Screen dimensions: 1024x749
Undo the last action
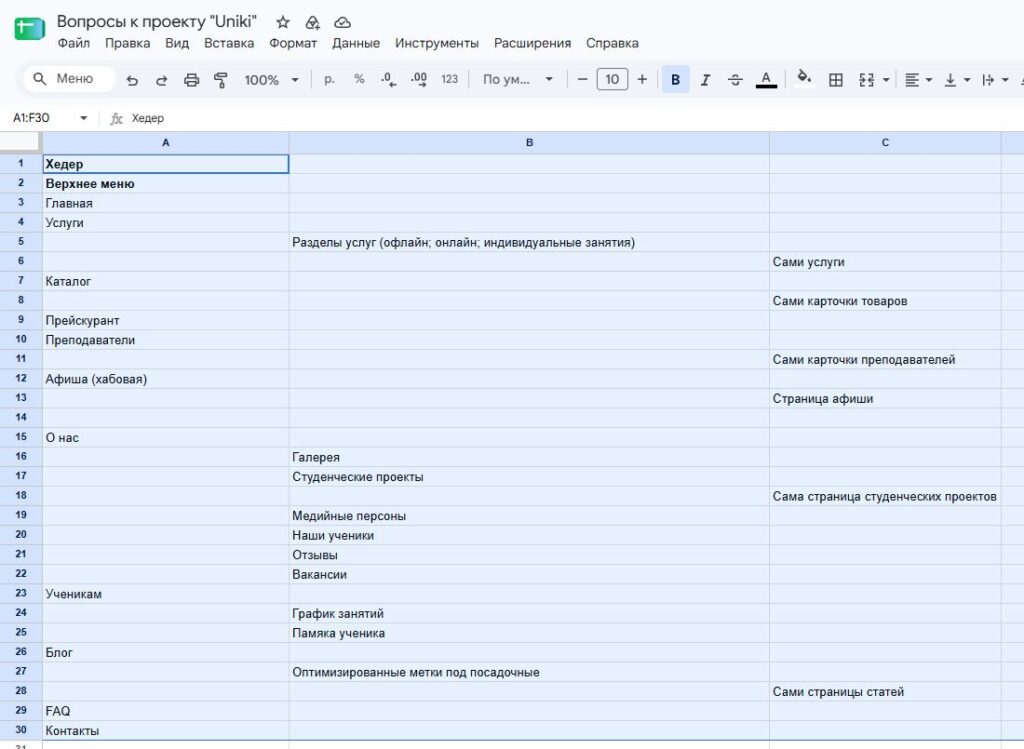133,80
